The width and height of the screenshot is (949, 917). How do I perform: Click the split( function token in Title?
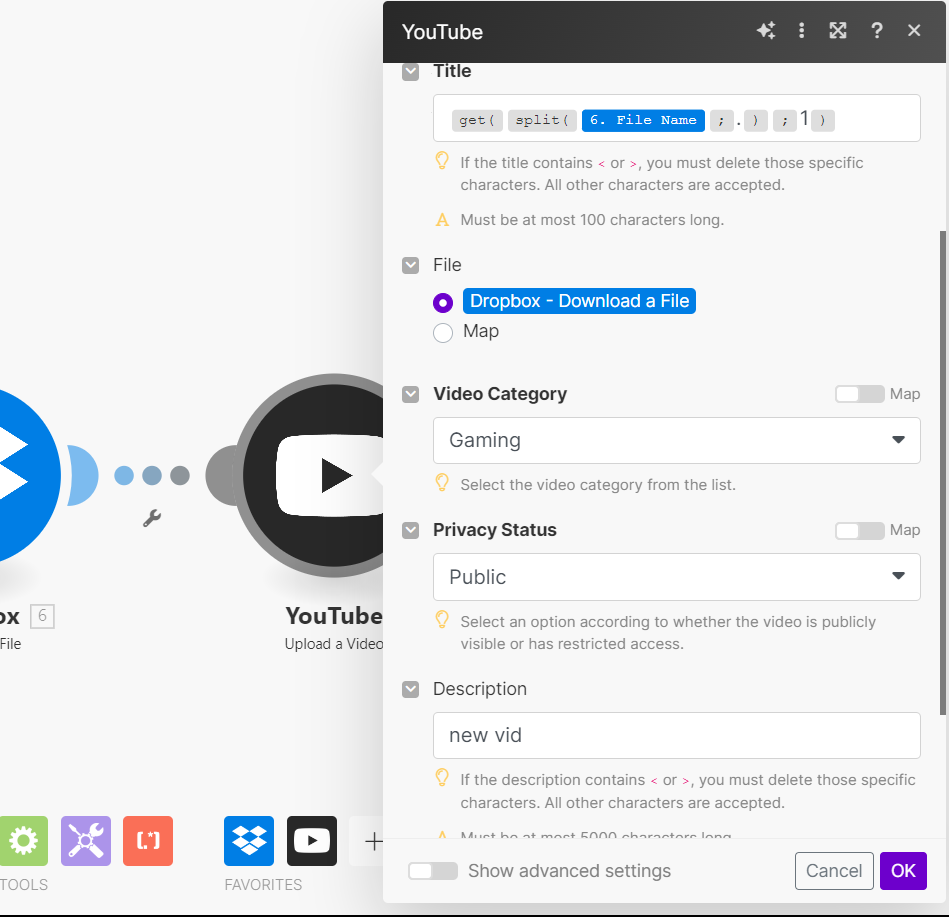click(x=542, y=120)
